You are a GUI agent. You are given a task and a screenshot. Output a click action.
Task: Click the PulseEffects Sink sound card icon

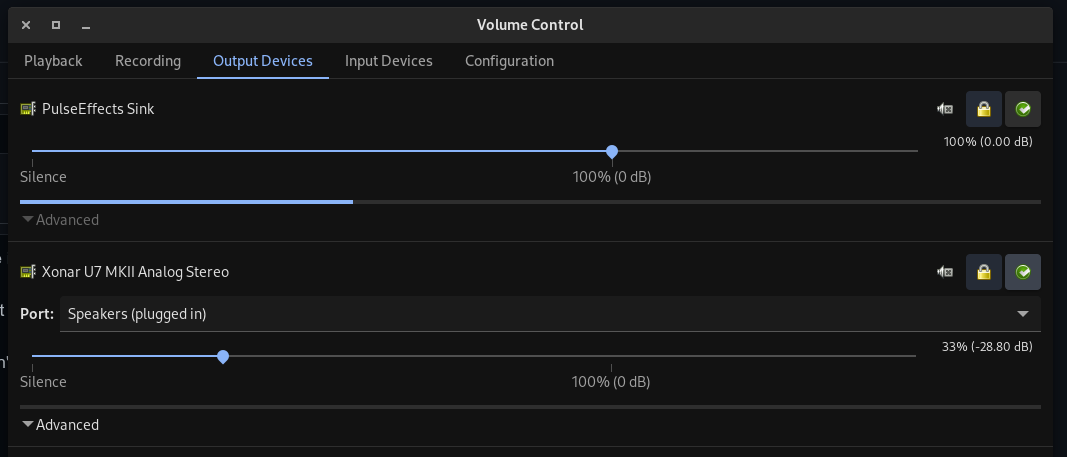click(x=28, y=109)
